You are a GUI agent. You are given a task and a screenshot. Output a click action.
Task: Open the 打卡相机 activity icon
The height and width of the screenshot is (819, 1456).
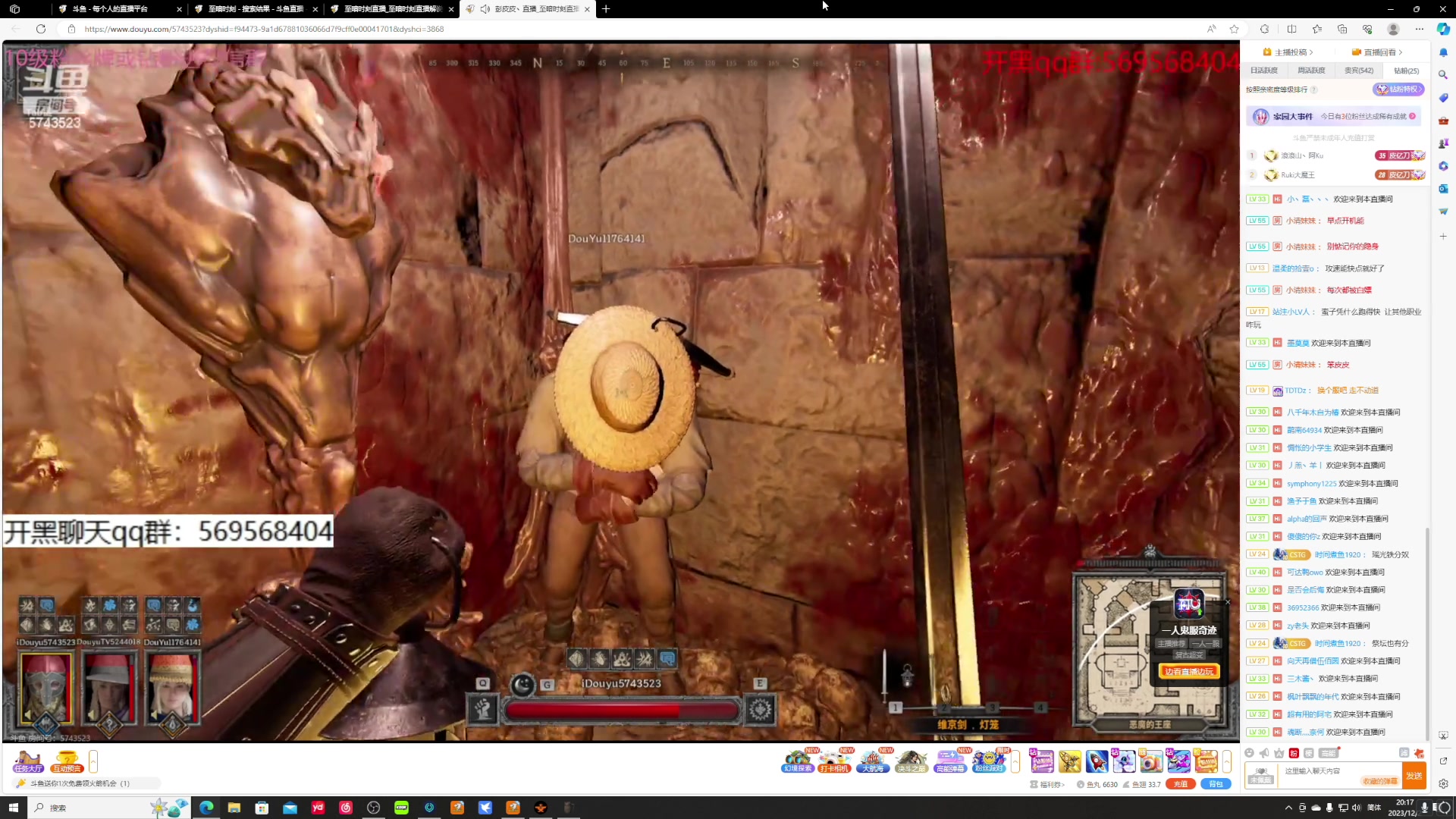coord(834,761)
